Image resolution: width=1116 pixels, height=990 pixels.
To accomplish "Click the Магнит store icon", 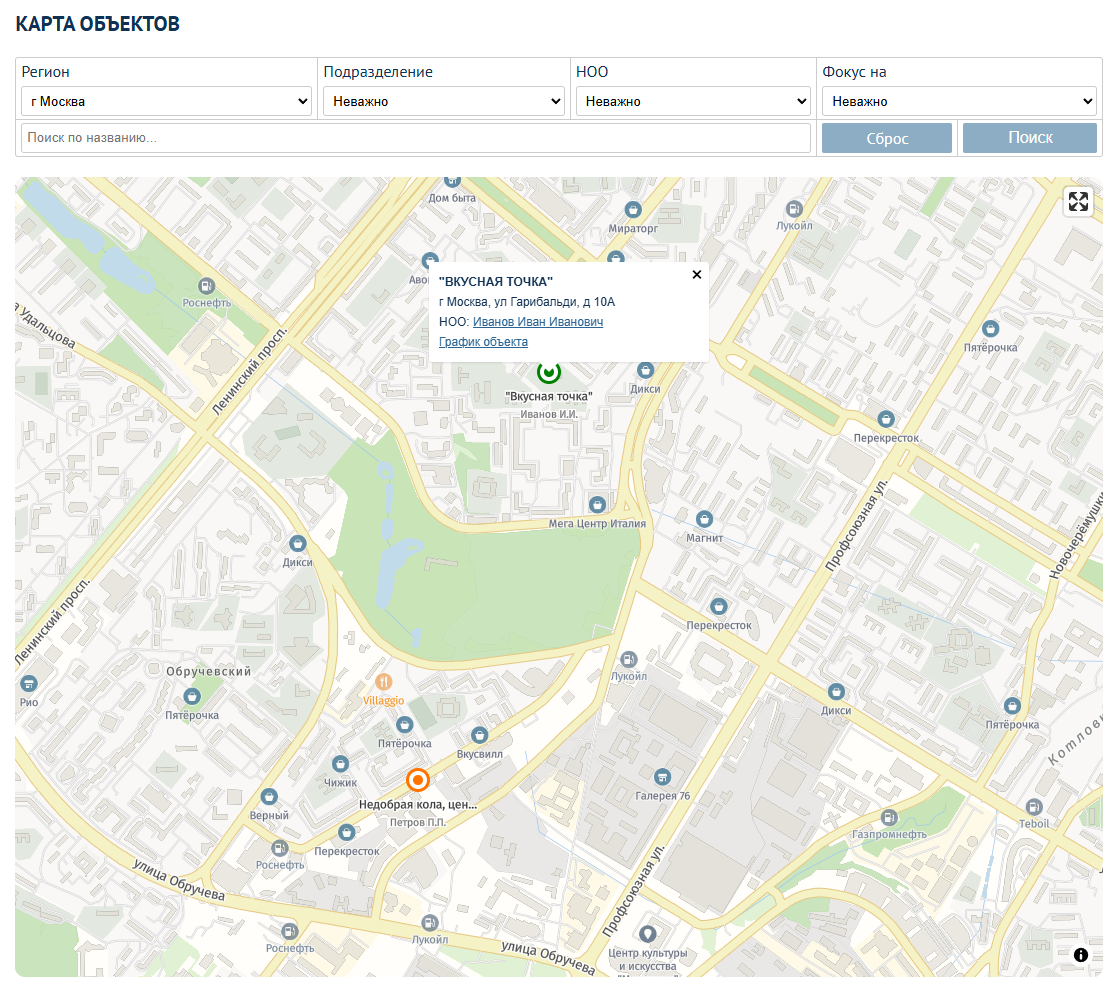I will [x=704, y=519].
